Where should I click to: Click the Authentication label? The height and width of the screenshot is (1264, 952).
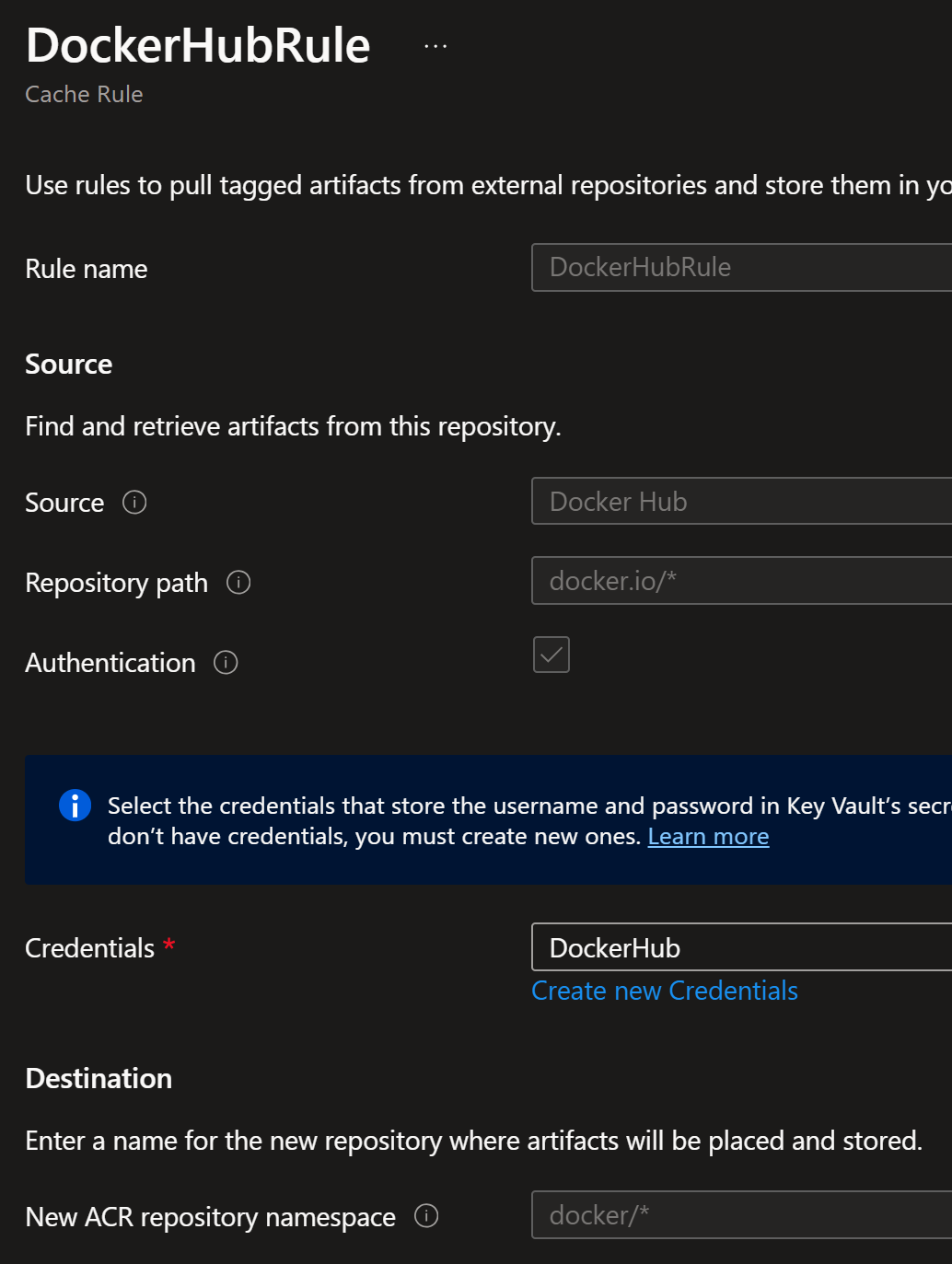click(x=110, y=663)
